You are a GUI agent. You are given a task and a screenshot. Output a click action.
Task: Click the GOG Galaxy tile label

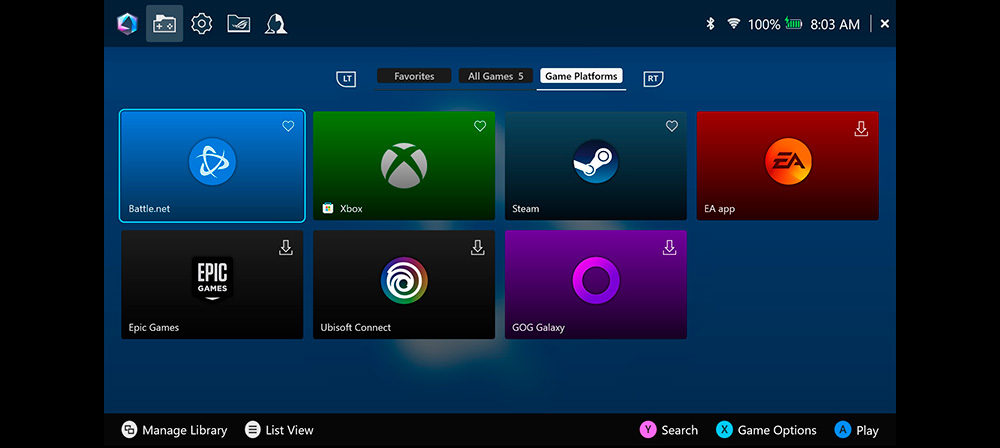(x=538, y=327)
